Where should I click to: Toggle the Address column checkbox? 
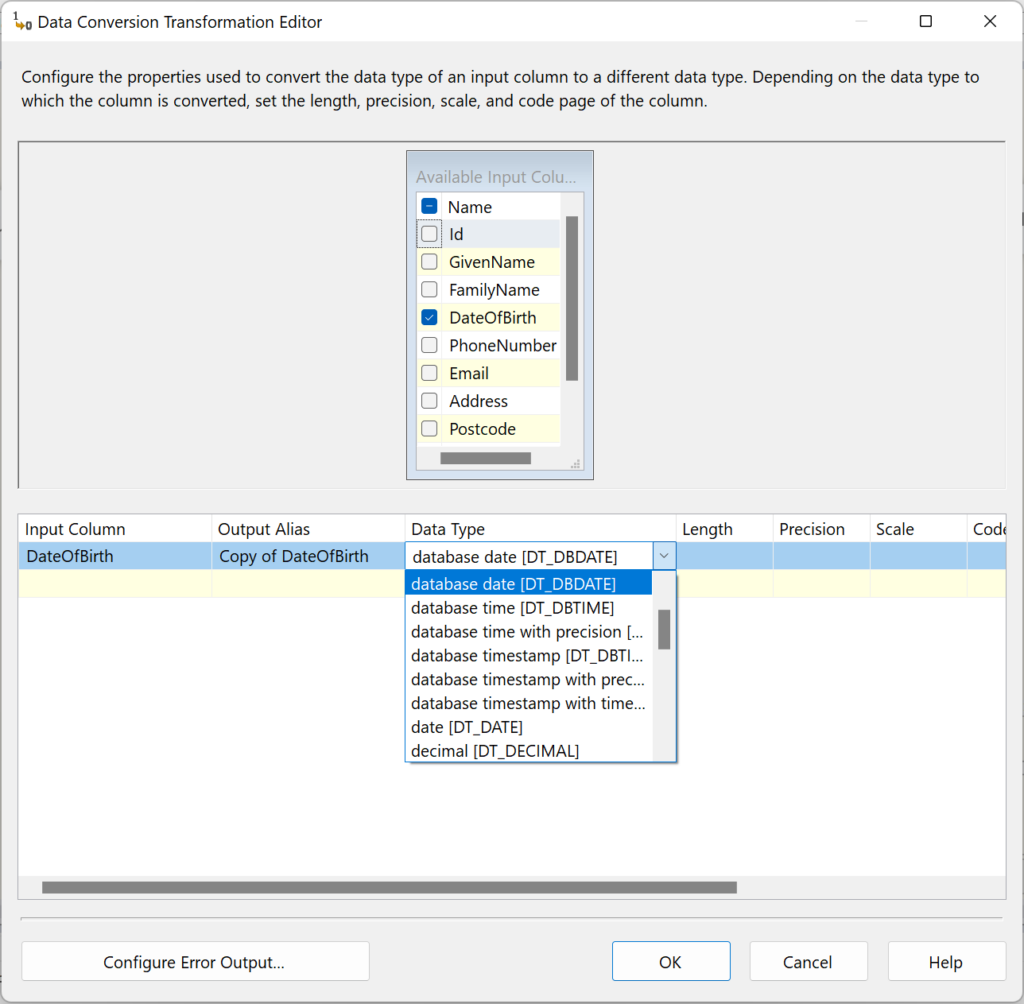tap(430, 401)
